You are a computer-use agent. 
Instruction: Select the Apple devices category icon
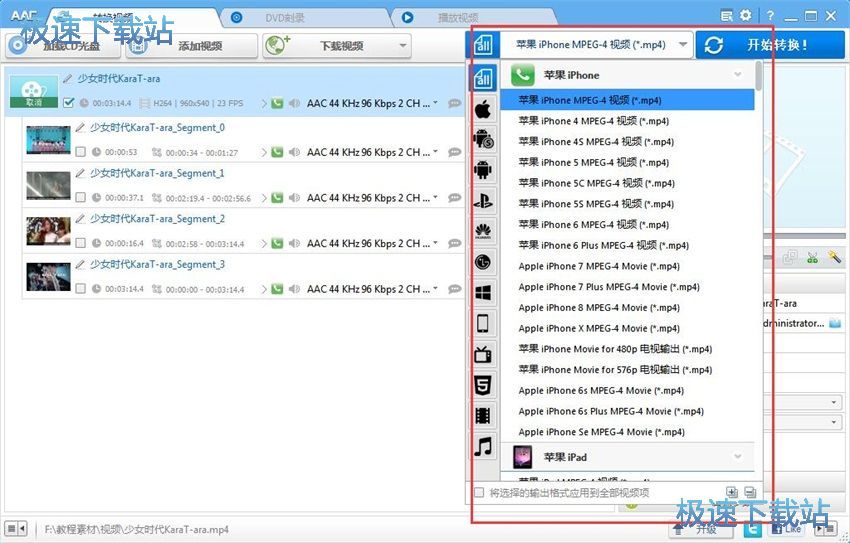pyautogui.click(x=483, y=109)
